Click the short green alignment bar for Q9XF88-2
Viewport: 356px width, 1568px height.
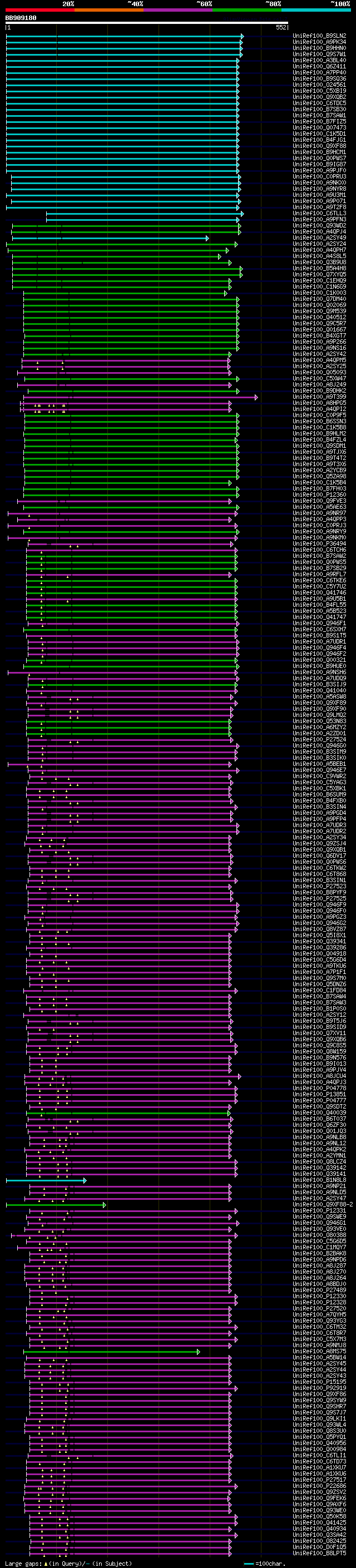click(56, 1205)
